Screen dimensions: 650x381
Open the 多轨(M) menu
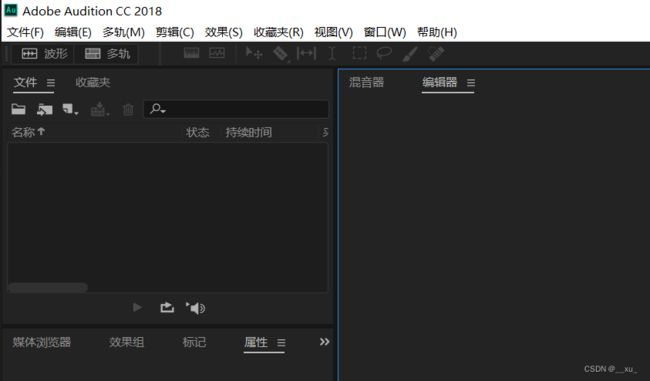point(124,32)
